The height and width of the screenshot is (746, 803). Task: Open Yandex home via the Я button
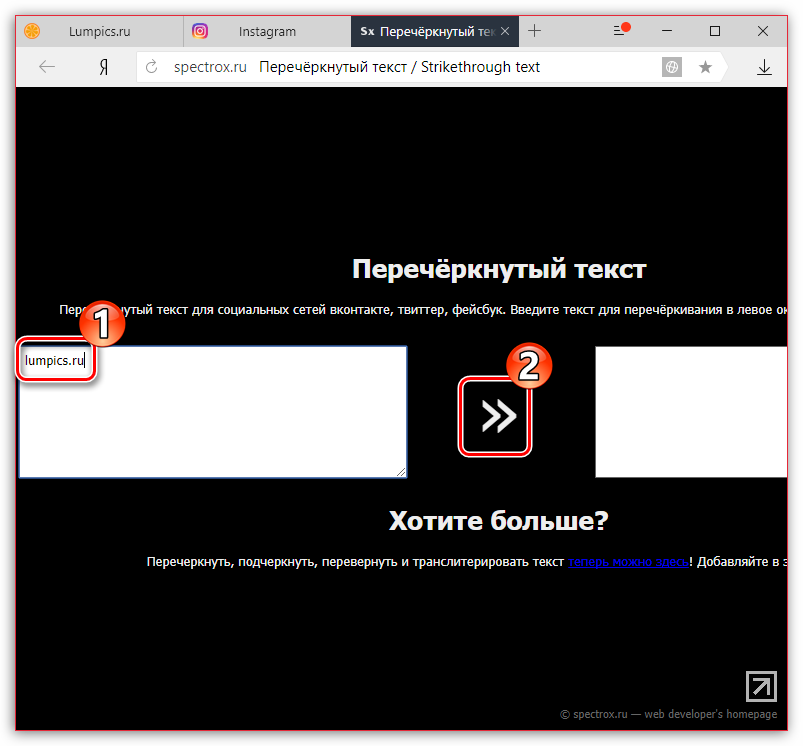103,67
